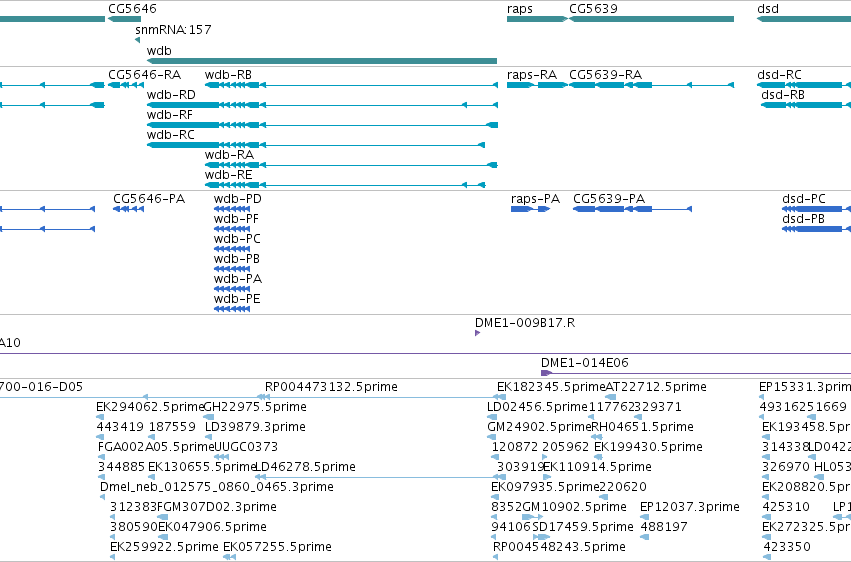851x562 pixels.
Task: Click the dsd-PB protein label
Action: click(x=803, y=219)
